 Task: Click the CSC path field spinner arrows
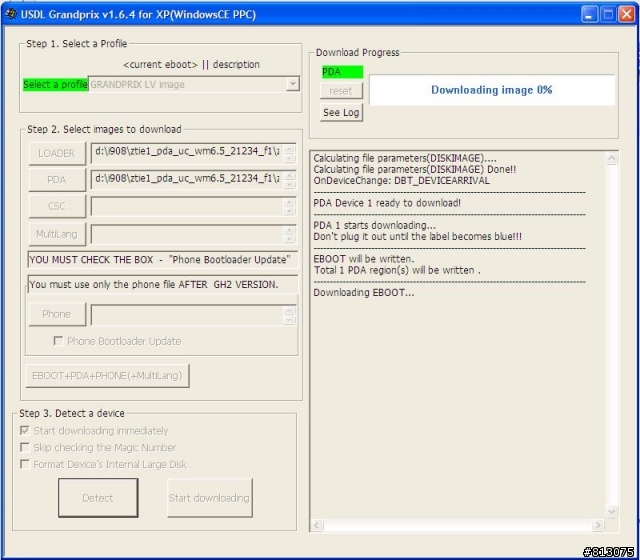(x=289, y=207)
